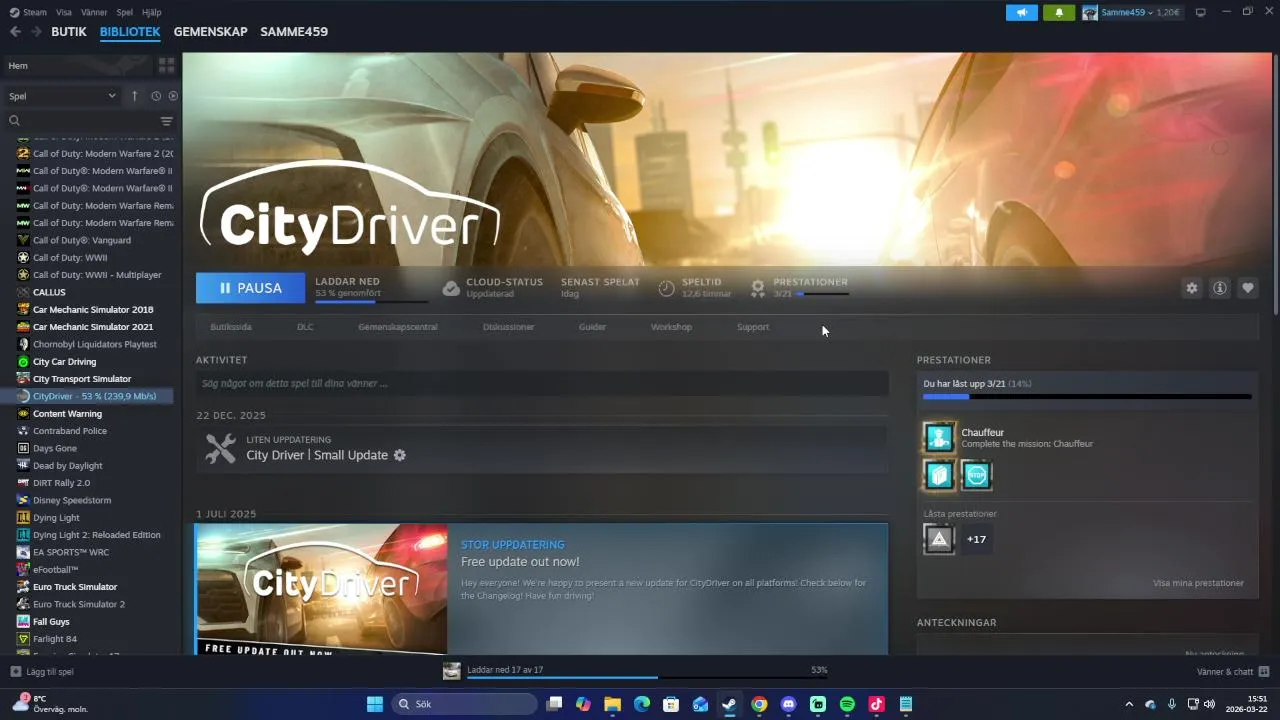Screen dimensions: 1280x720
Task: Open the Workshop link
Action: click(x=671, y=327)
